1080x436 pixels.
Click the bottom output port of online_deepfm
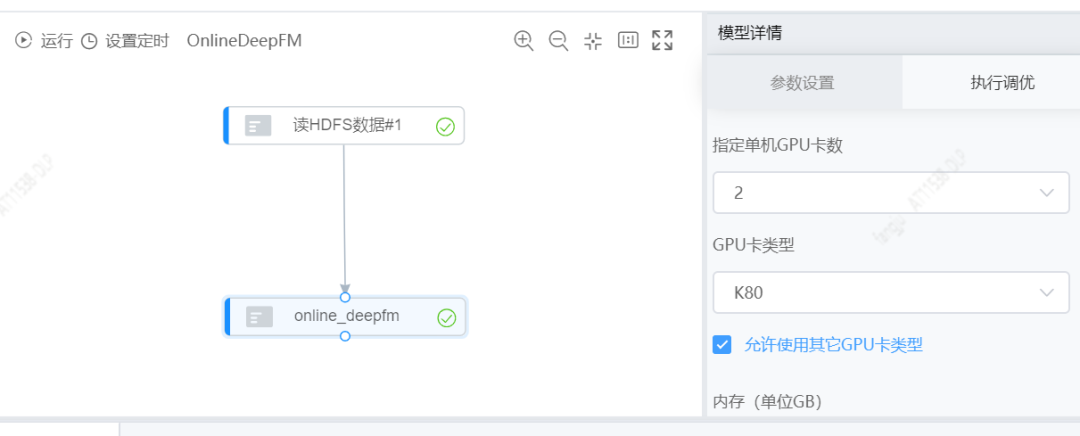(x=345, y=336)
